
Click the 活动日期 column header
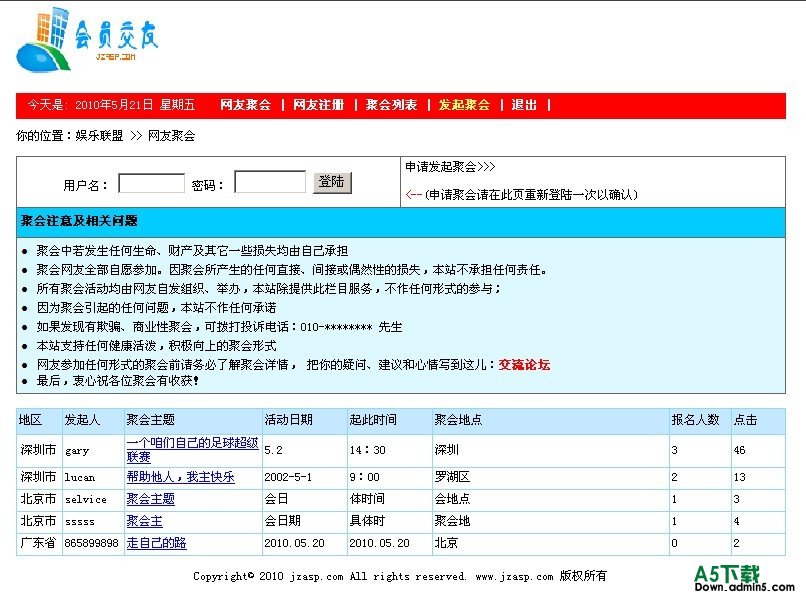click(288, 420)
